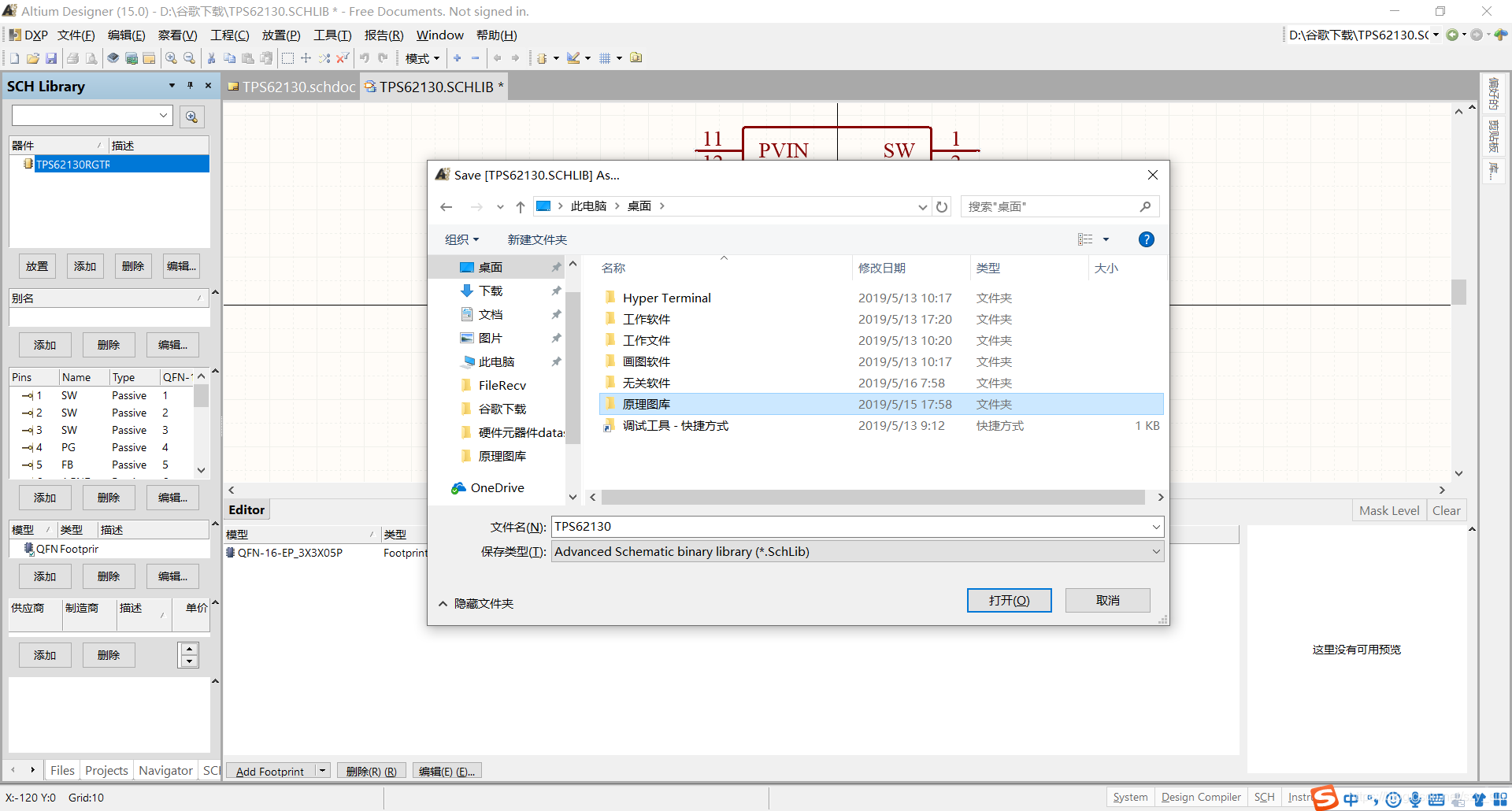Screen dimensions: 1512x811
Task: Click the 文件名 input field
Action: click(850, 527)
